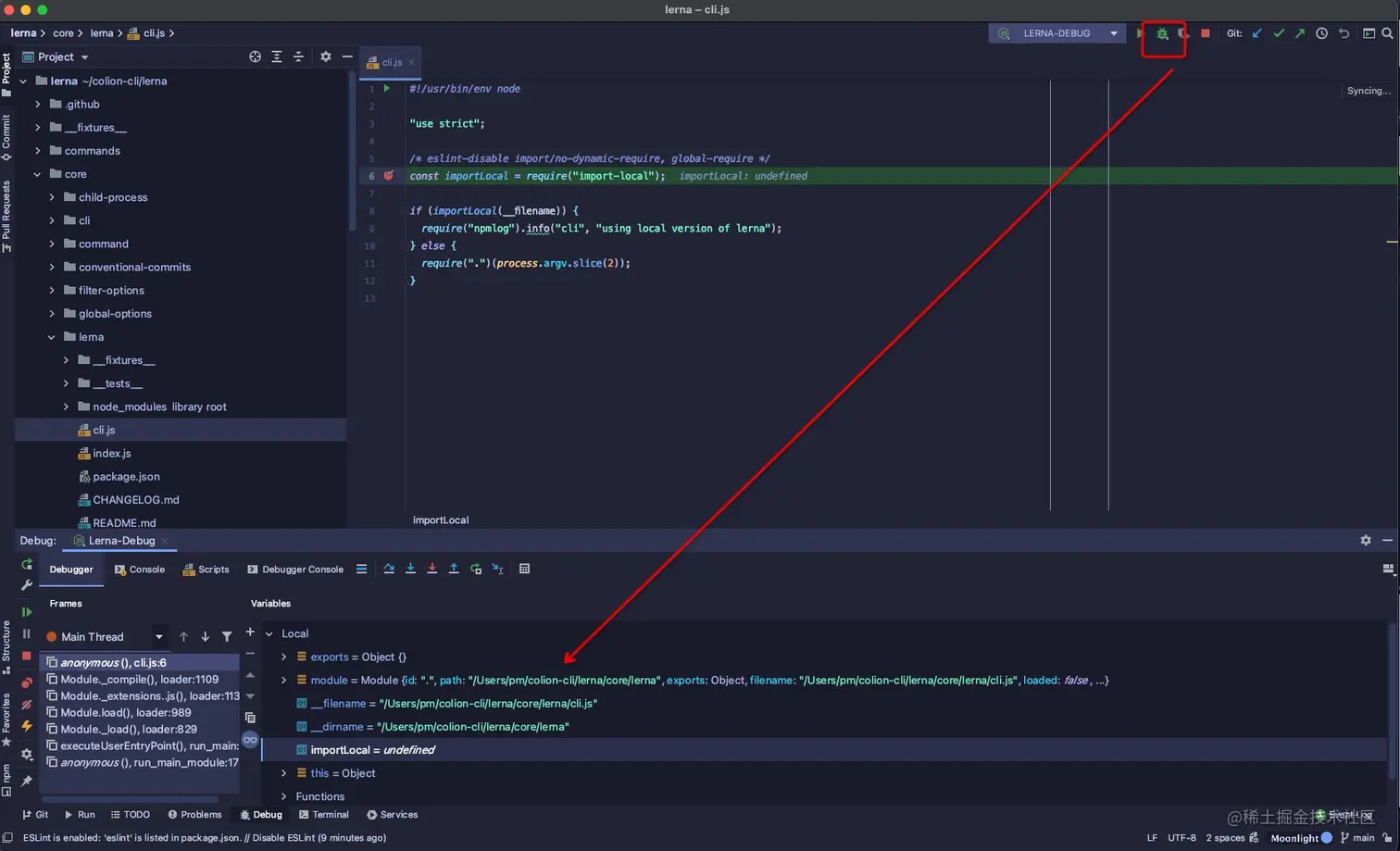
Task: Click Git Push green arrow icon
Action: [x=1300, y=33]
